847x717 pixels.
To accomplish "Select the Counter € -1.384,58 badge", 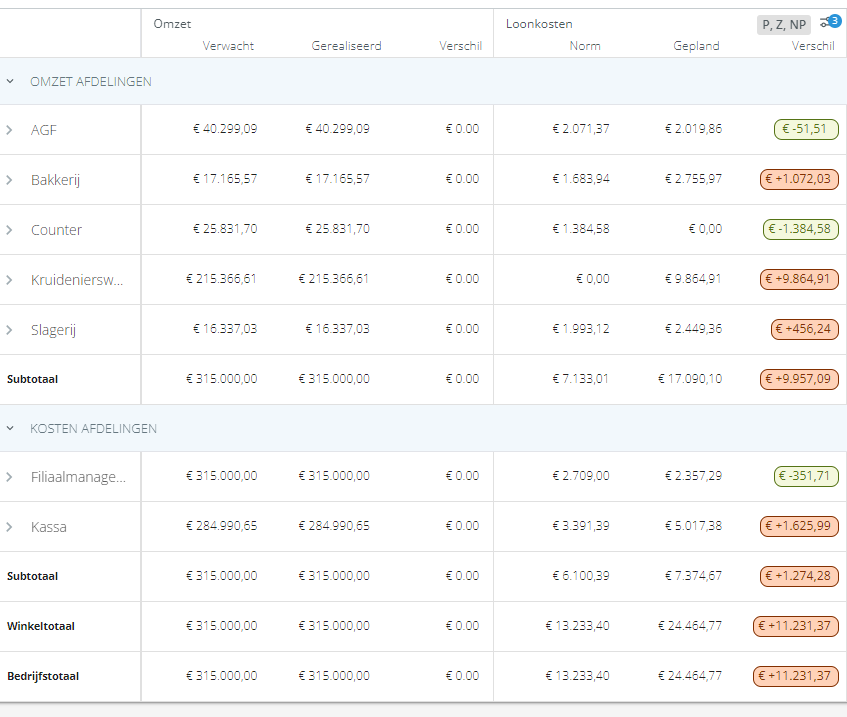I will click(801, 229).
